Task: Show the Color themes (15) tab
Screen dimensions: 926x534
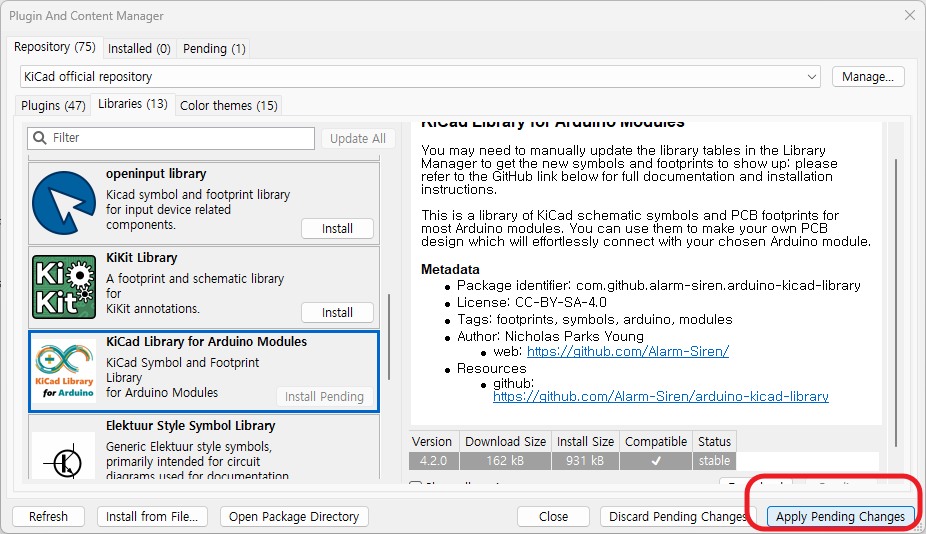Action: click(229, 105)
